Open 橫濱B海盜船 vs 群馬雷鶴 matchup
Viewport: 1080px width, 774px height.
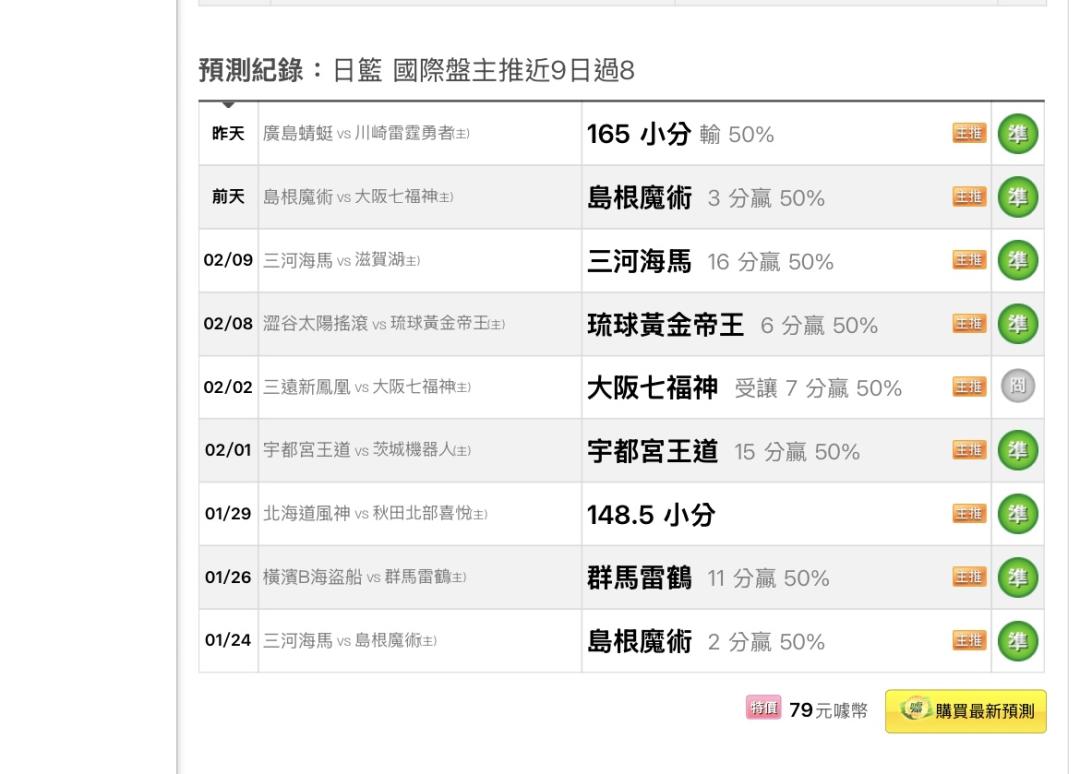[364, 577]
